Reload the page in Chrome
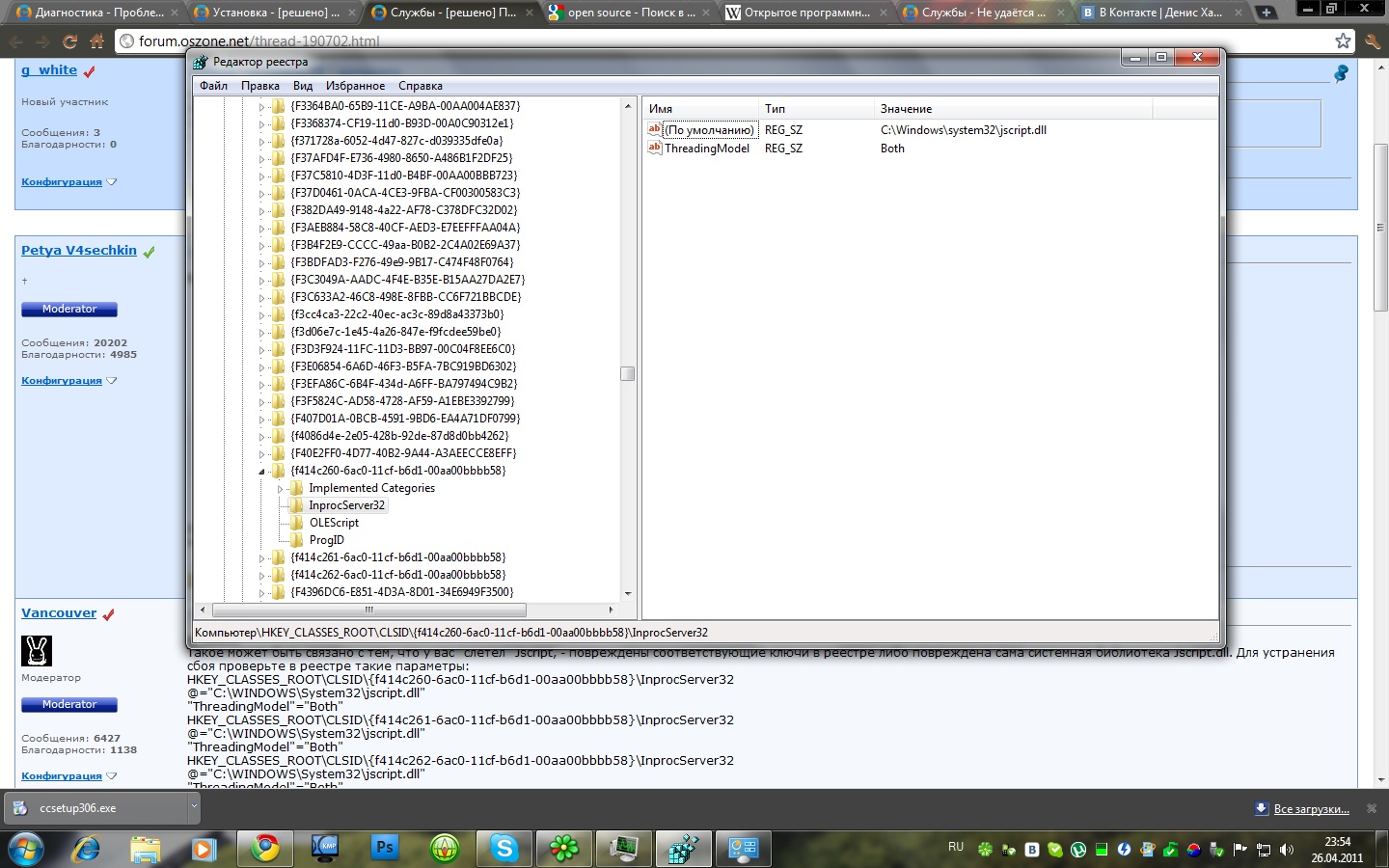1389x868 pixels. (x=69, y=41)
